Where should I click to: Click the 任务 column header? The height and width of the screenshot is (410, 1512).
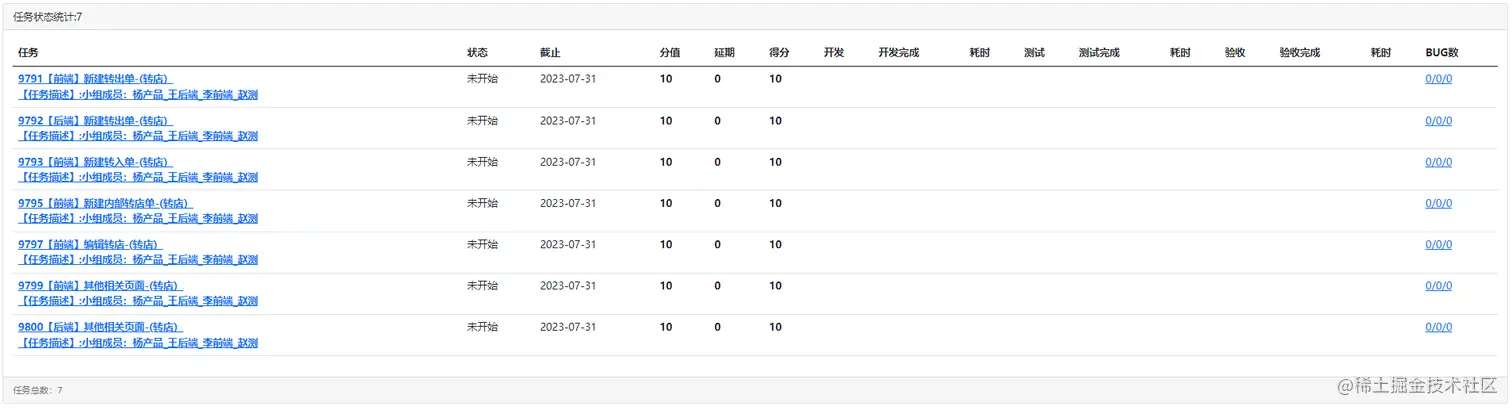coord(28,53)
